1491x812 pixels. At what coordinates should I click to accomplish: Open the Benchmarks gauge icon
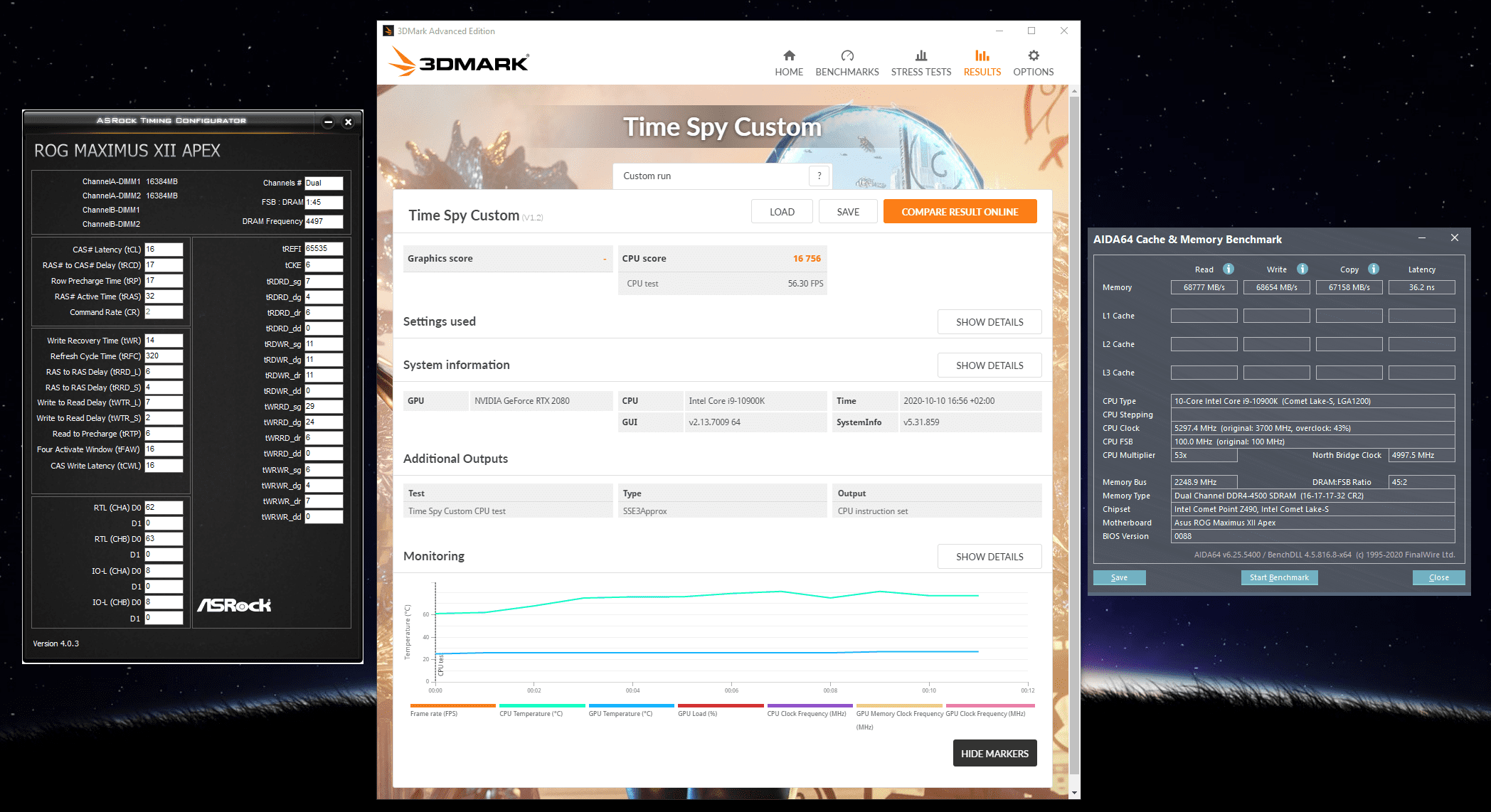tap(847, 55)
